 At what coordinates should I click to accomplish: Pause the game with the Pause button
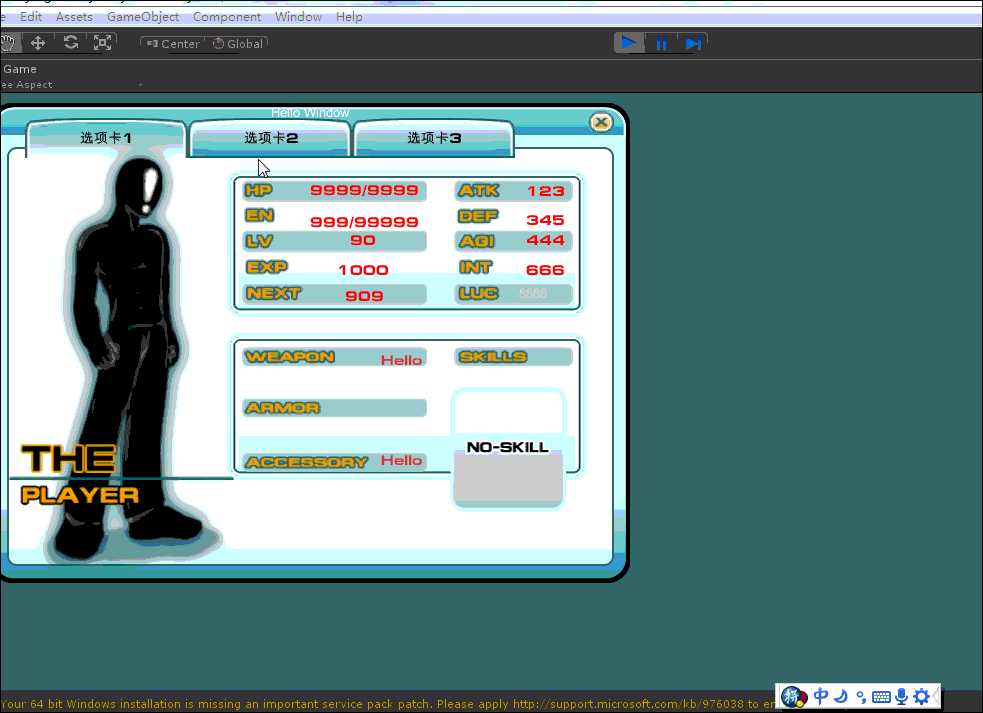tap(661, 43)
